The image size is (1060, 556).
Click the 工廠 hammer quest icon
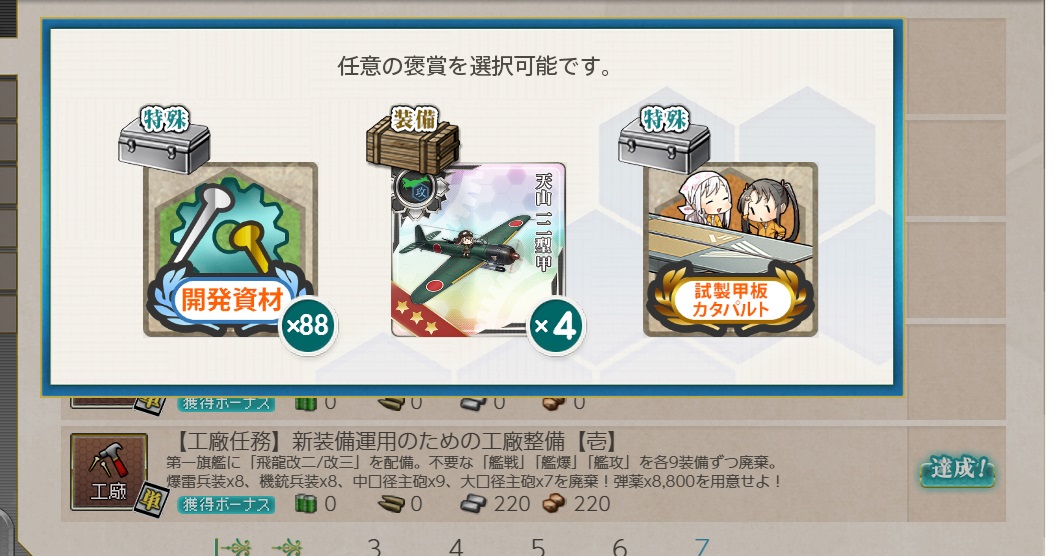[x=109, y=471]
